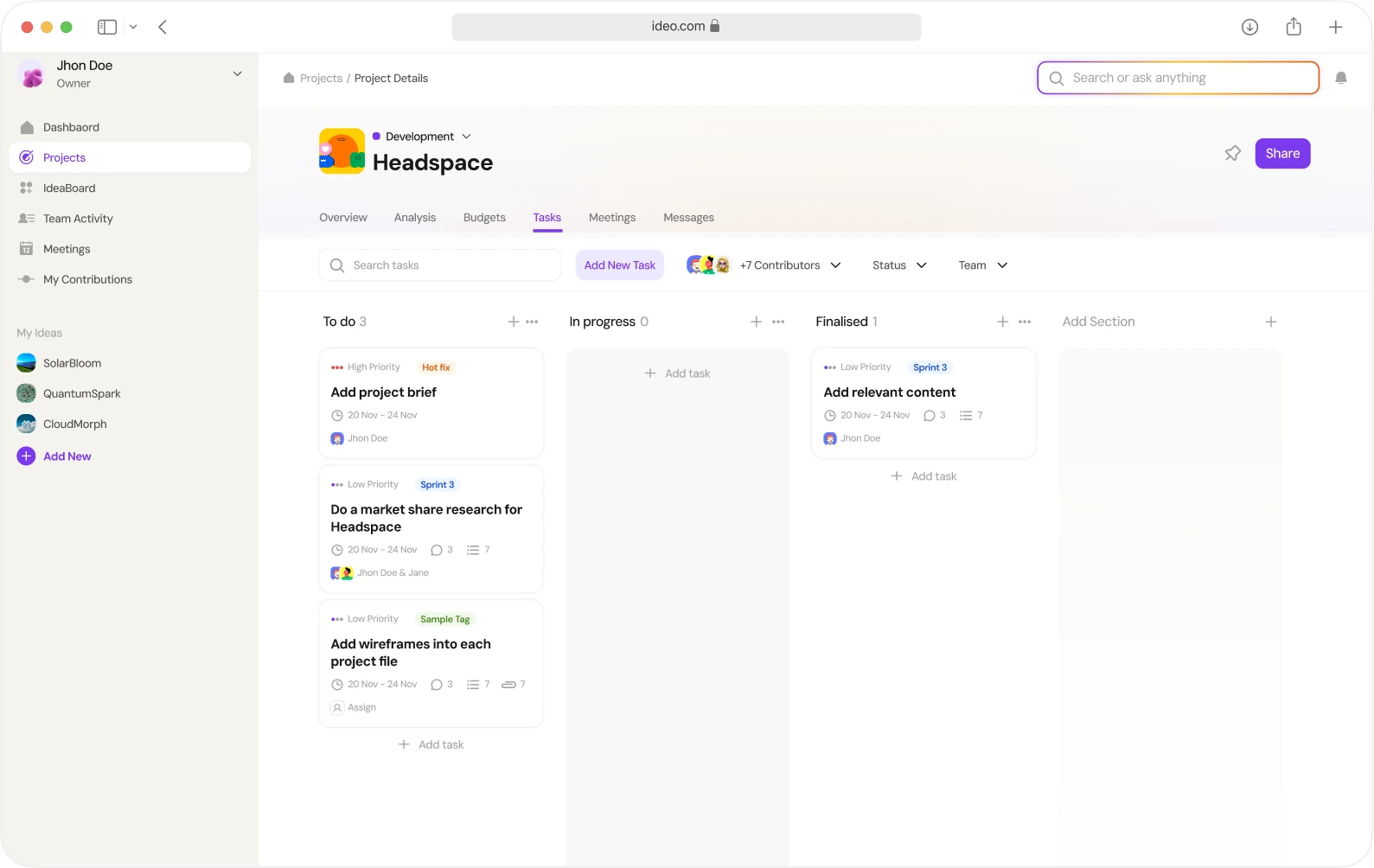This screenshot has height=868, width=1374.
Task: Click Sprint 3 tag on Add relevant content
Action: pos(930,367)
